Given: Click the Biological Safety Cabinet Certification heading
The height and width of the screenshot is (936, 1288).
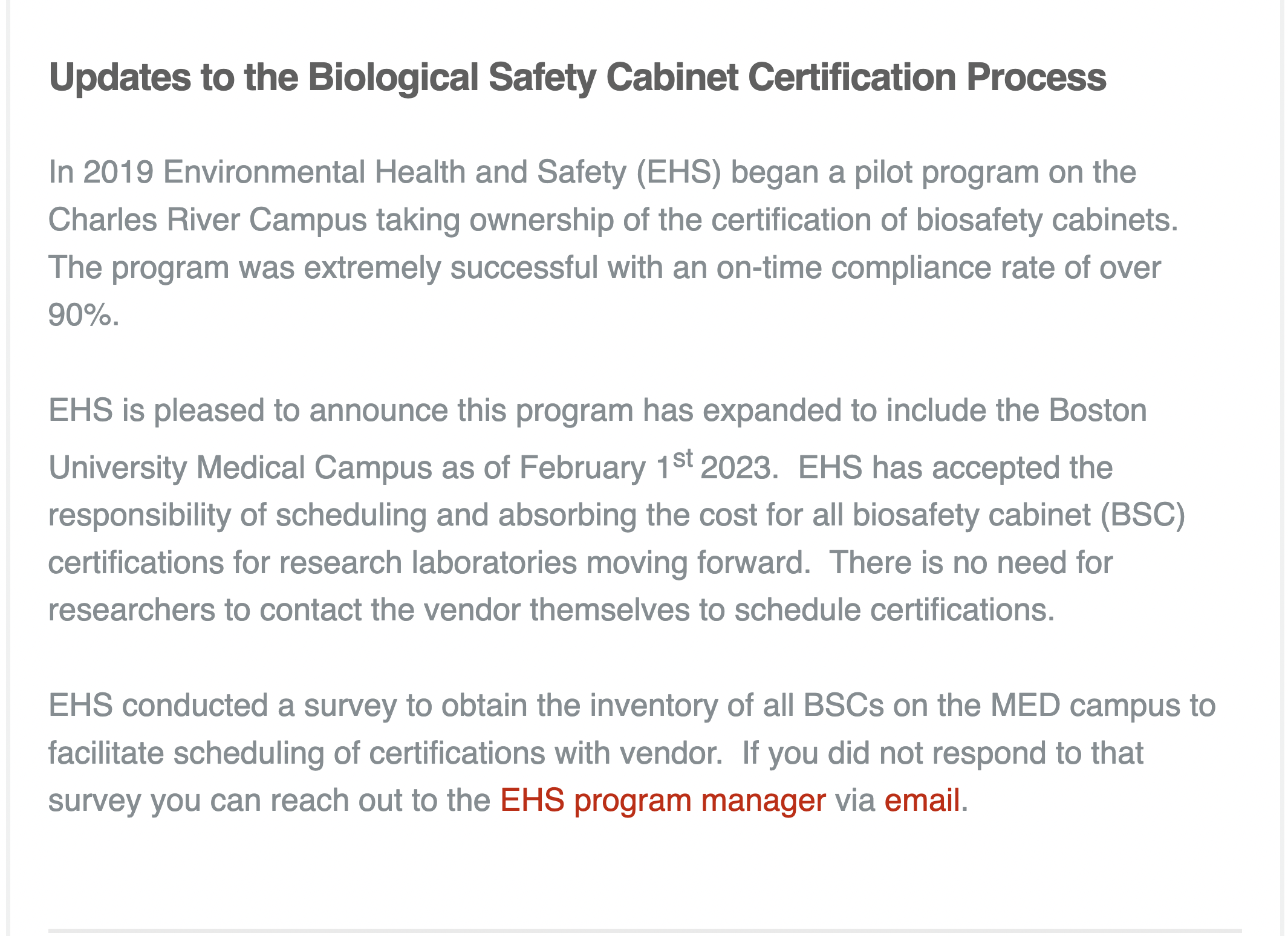Looking at the screenshot, I should tap(577, 77).
